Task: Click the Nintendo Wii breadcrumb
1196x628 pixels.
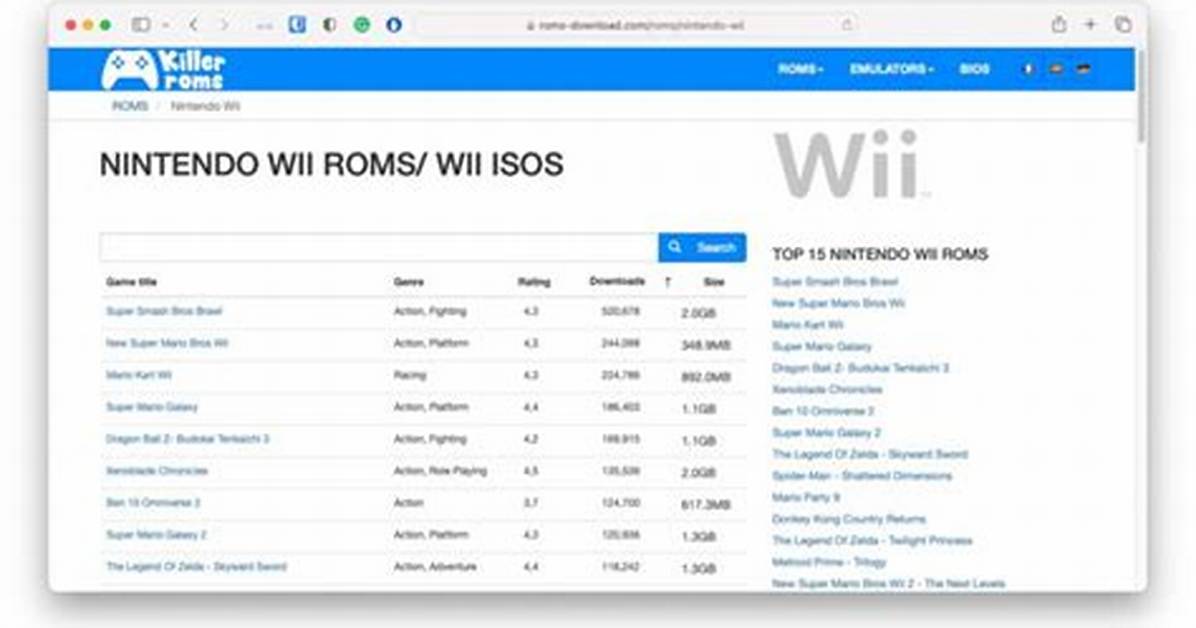Action: (x=205, y=106)
